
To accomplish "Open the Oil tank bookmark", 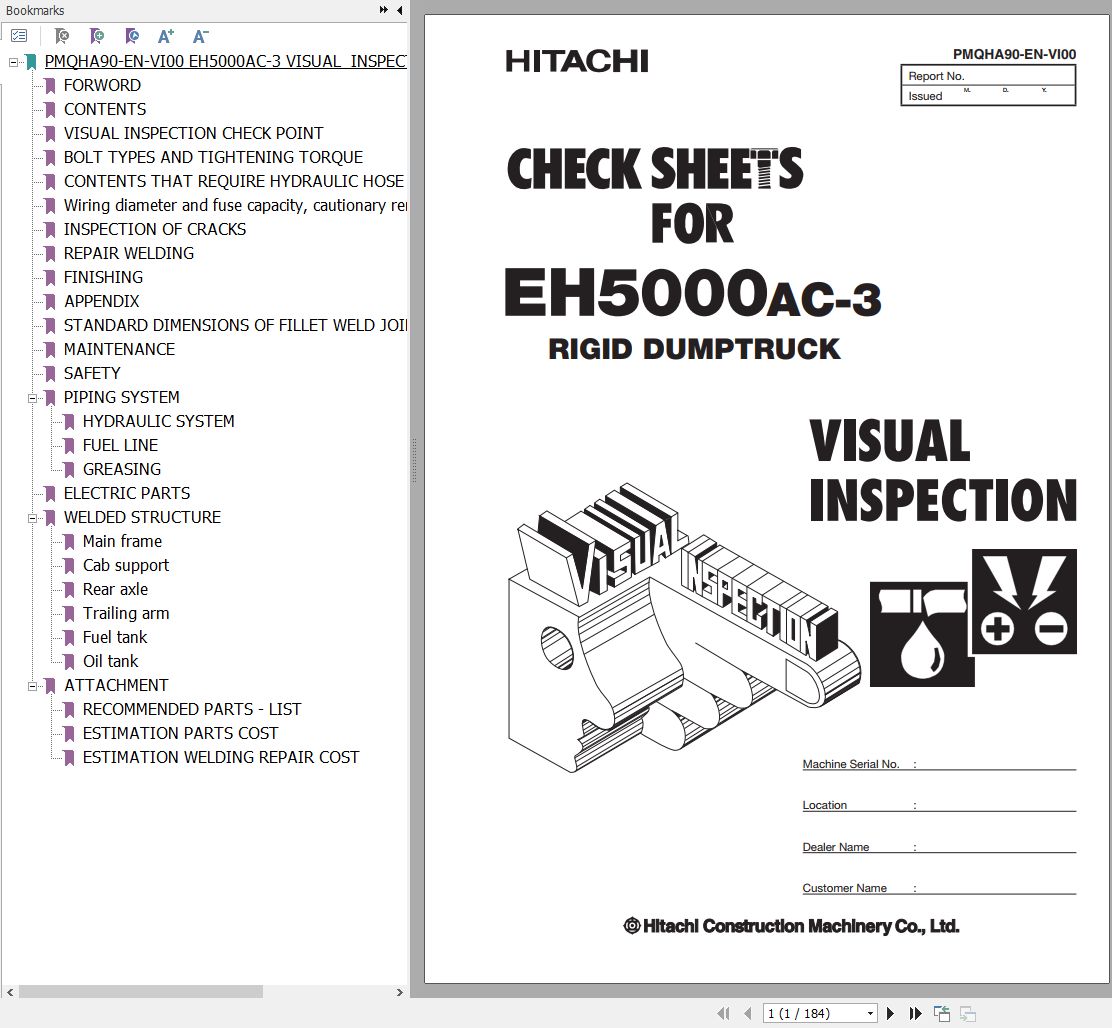I will 111,661.
